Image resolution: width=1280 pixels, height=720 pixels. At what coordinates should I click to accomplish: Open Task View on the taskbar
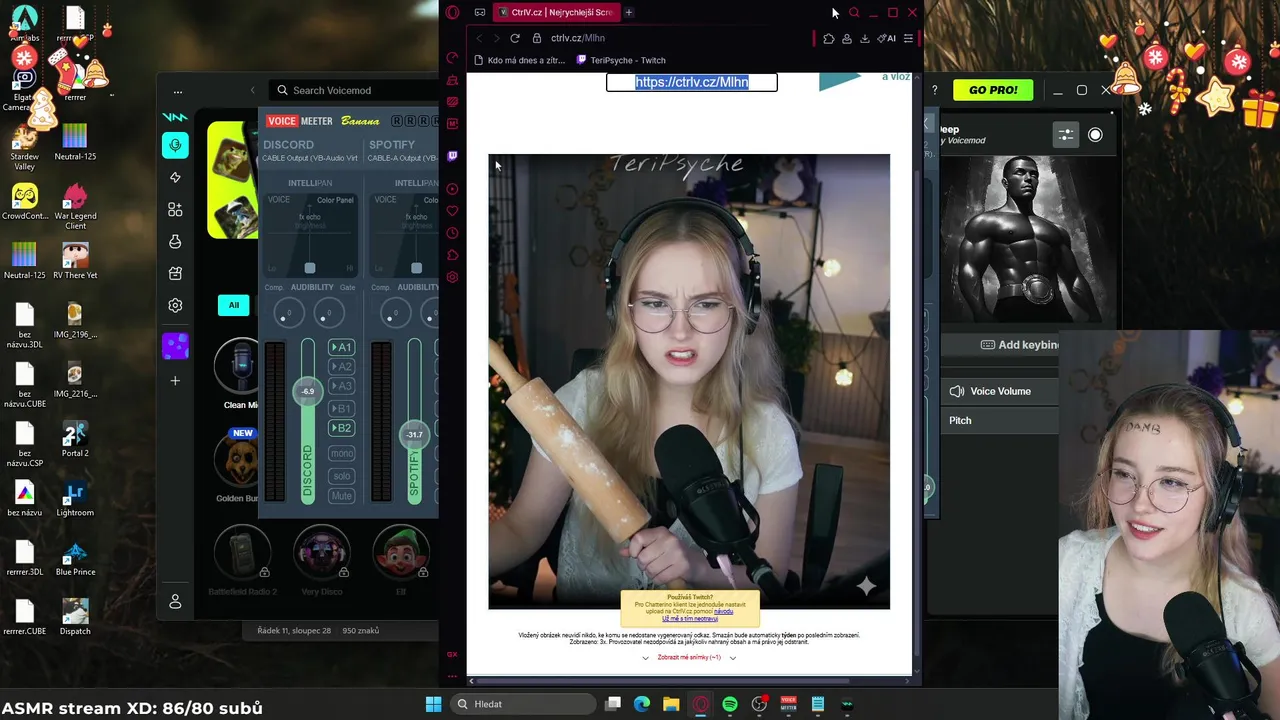(x=613, y=704)
